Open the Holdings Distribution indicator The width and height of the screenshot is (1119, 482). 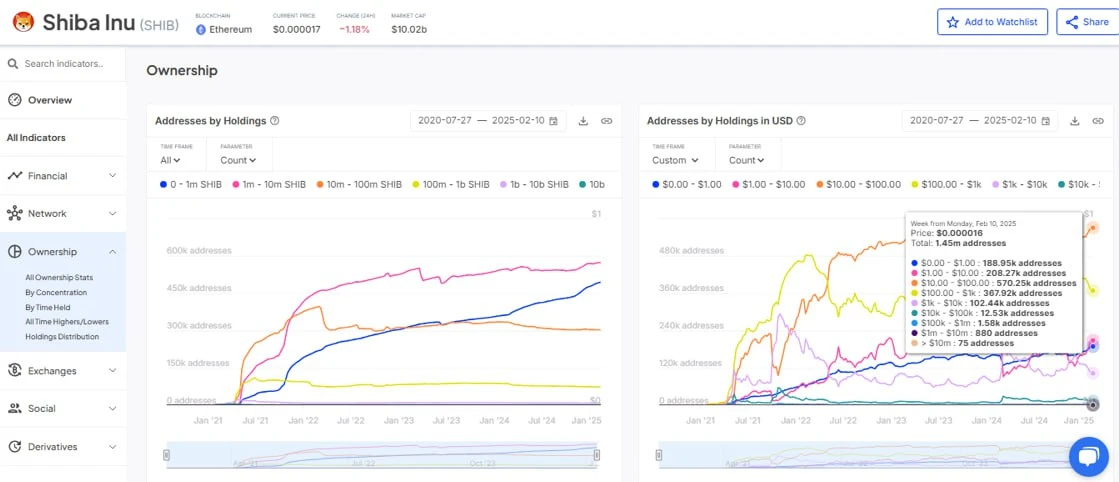(62, 336)
